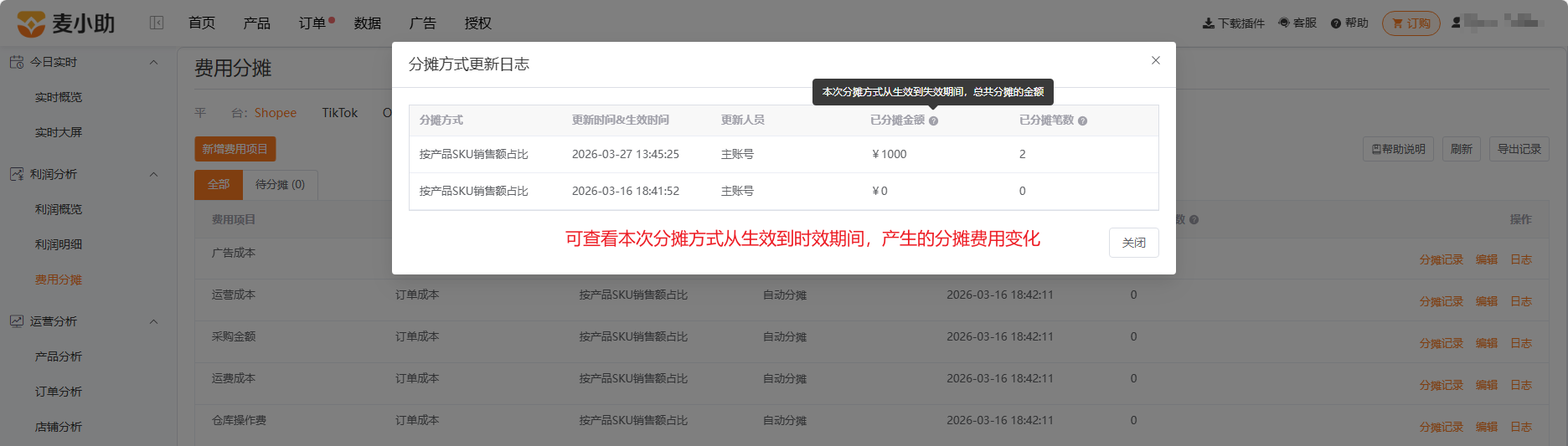This screenshot has width=1568, height=446.
Task: Open 产品分析 in the sidebar
Action: click(x=59, y=356)
